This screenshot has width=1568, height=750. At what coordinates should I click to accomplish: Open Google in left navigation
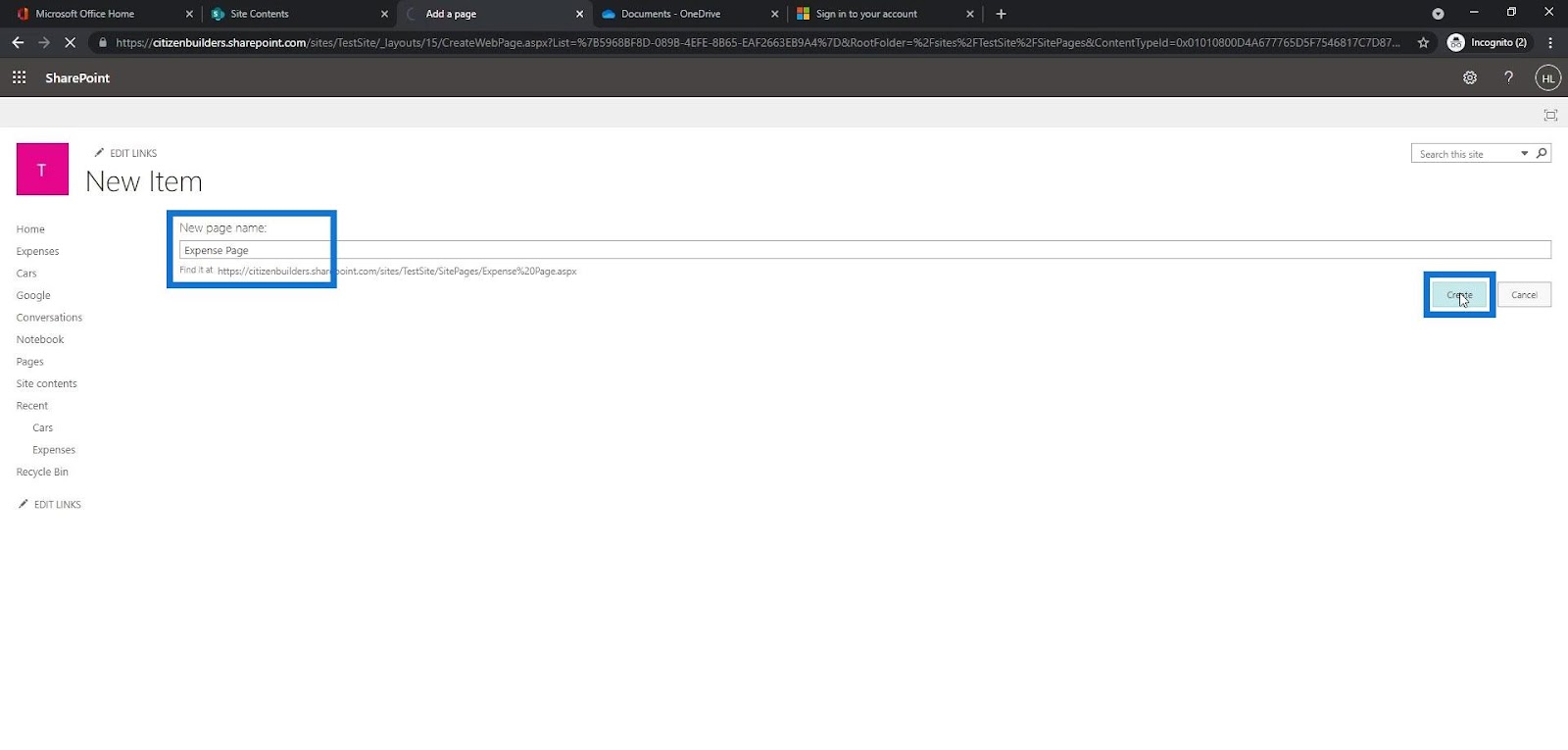(33, 295)
